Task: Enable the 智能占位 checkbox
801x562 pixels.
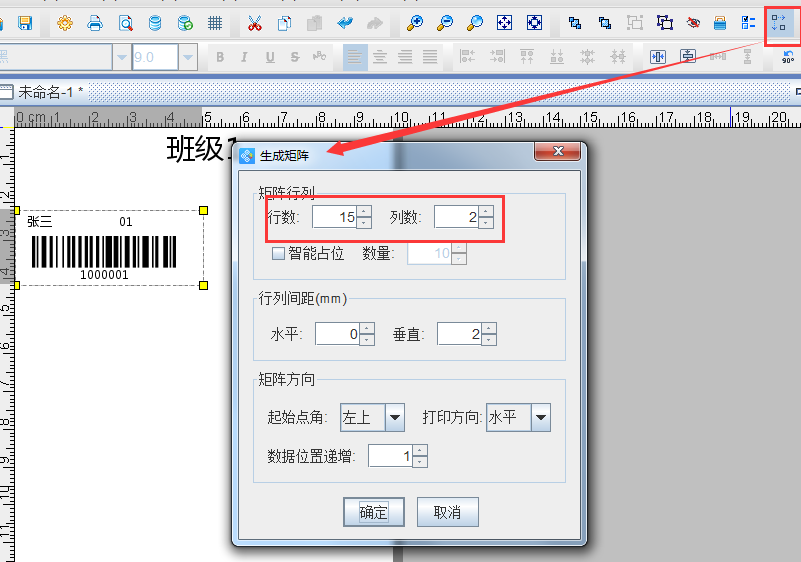Action: tap(278, 253)
